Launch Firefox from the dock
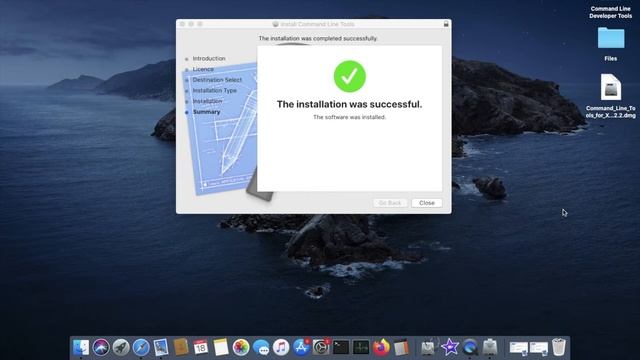The image size is (640, 360). (381, 347)
